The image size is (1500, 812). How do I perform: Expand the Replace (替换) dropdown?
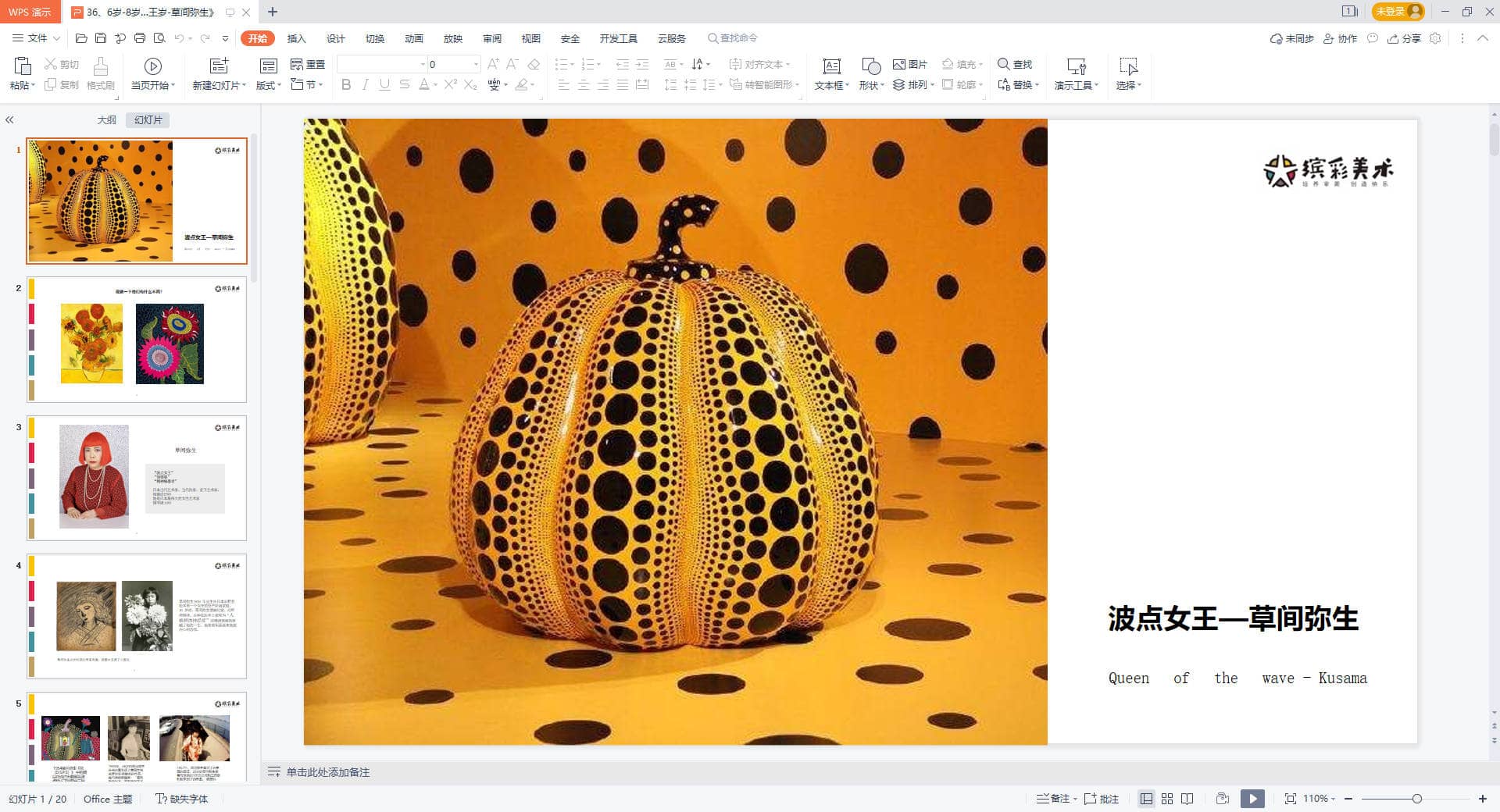pos(1037,84)
